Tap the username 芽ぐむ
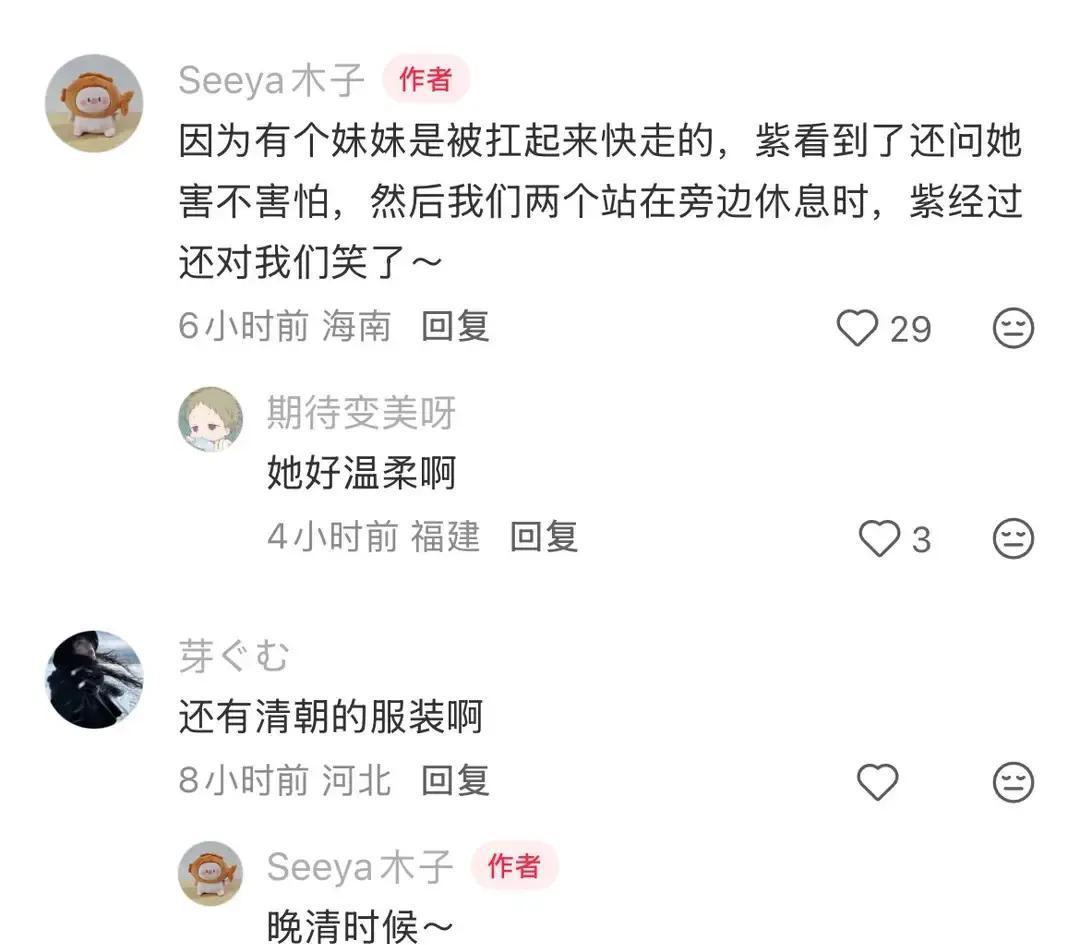The height and width of the screenshot is (945, 1080). (x=233, y=656)
